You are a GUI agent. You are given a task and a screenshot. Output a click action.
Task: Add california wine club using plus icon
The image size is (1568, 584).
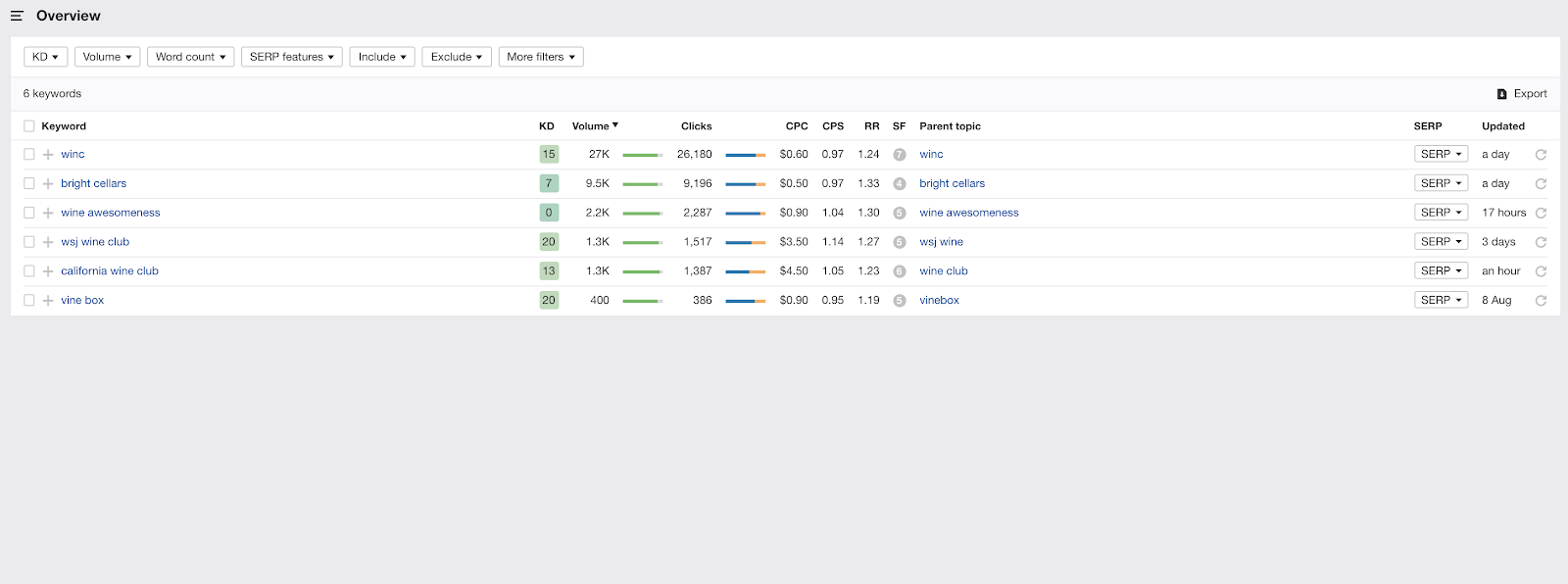(48, 271)
